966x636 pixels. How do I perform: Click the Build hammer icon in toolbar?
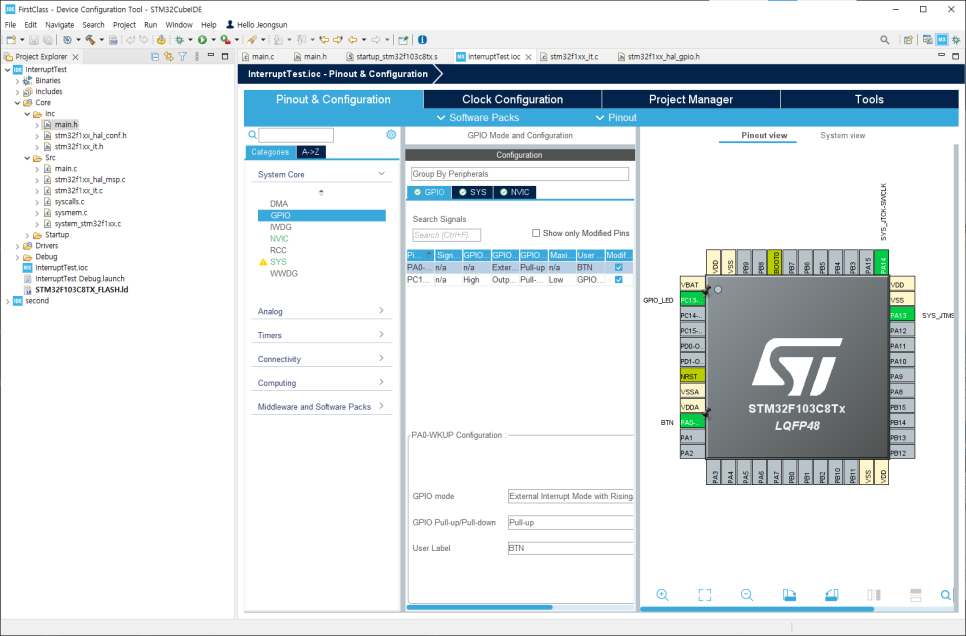(x=90, y=39)
